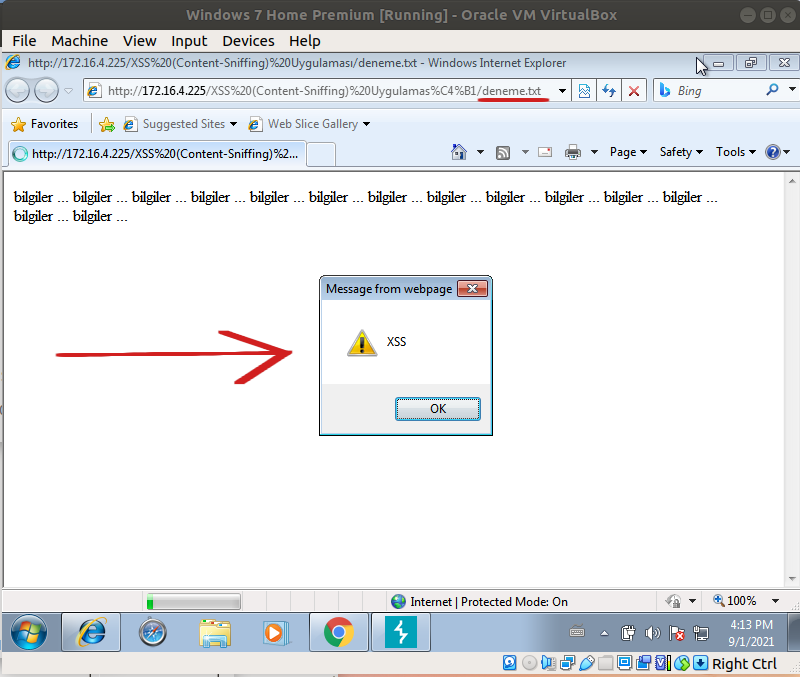Image resolution: width=800 pixels, height=677 pixels.
Task: Click Action Center flag tray icon
Action: pyautogui.click(x=677, y=634)
